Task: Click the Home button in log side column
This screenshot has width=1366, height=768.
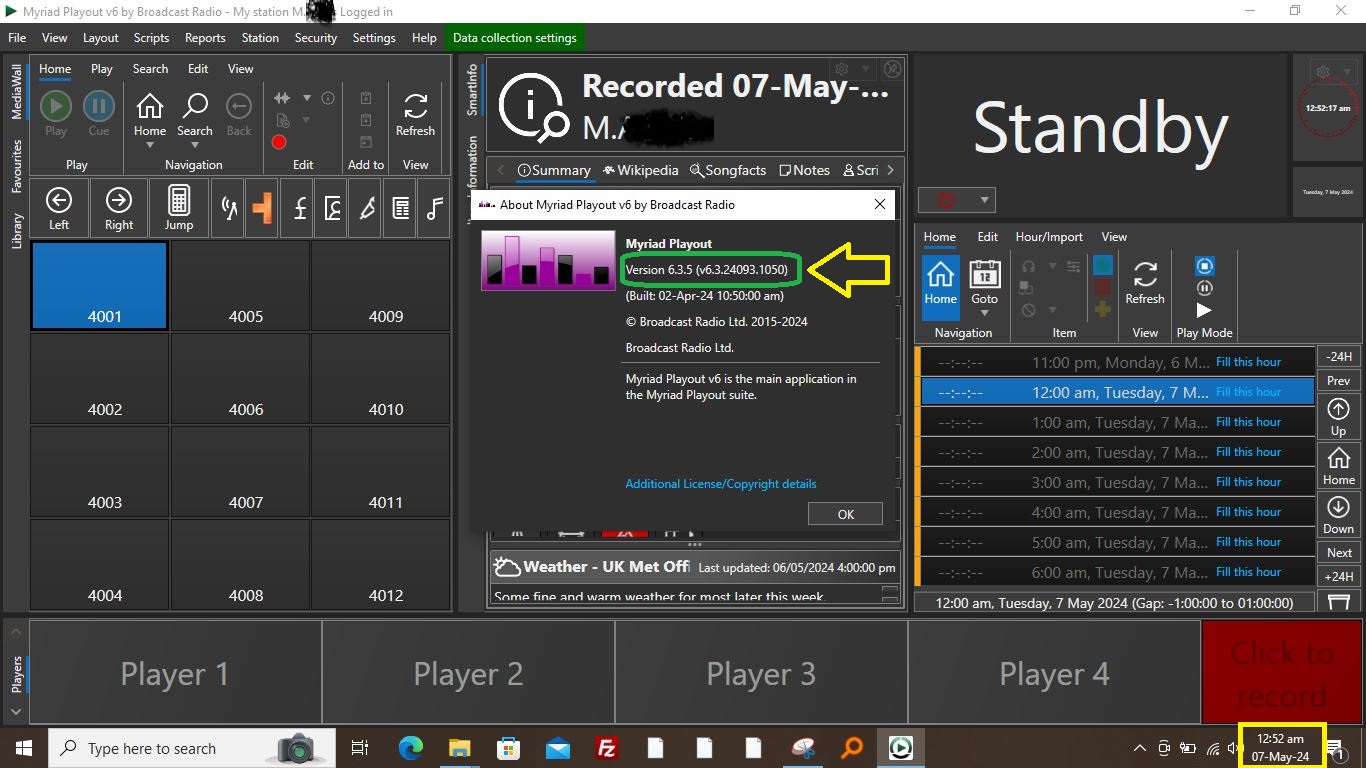Action: [x=1339, y=466]
